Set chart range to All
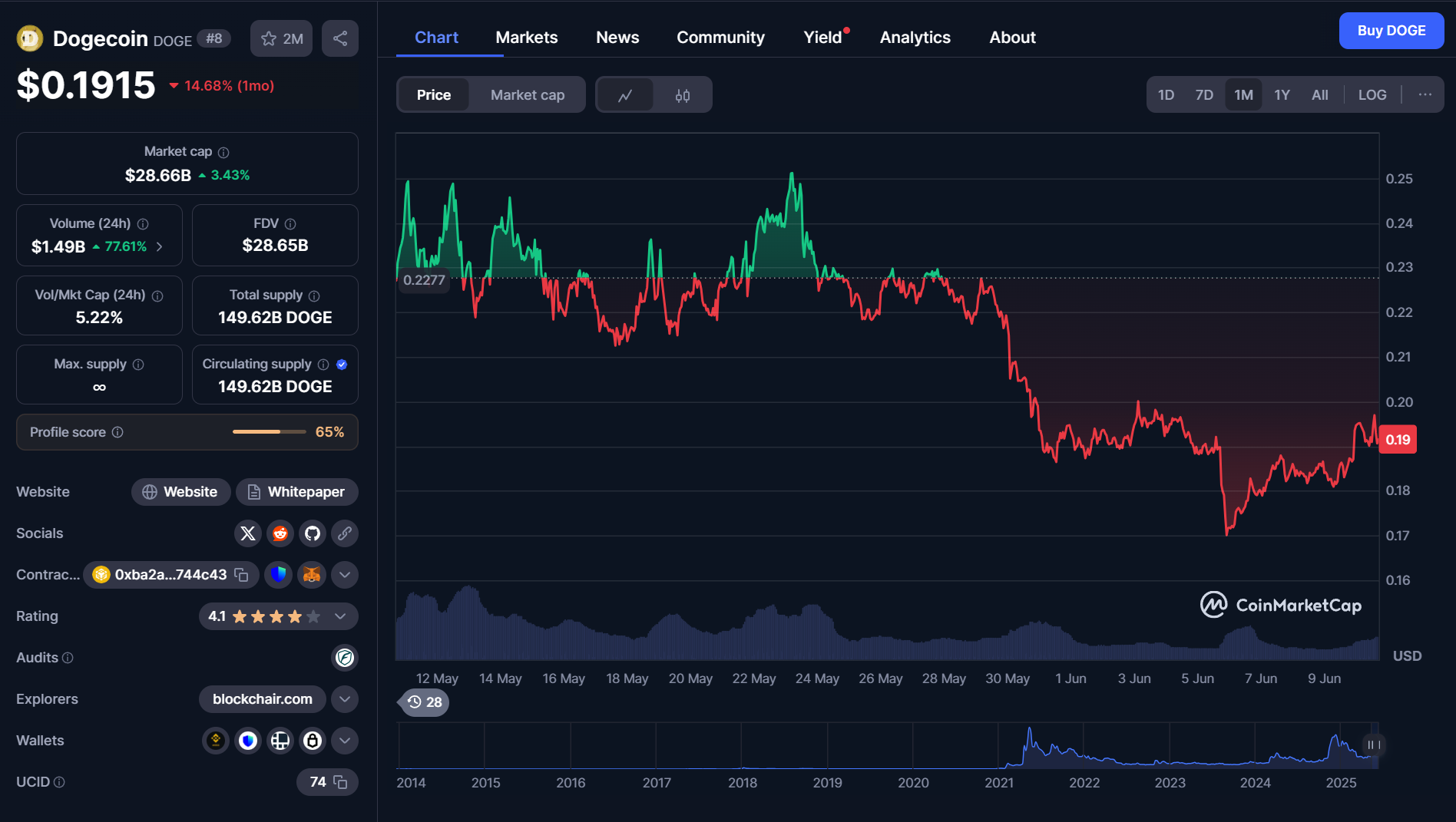Screen dimensions: 1456x822 click(x=1320, y=95)
